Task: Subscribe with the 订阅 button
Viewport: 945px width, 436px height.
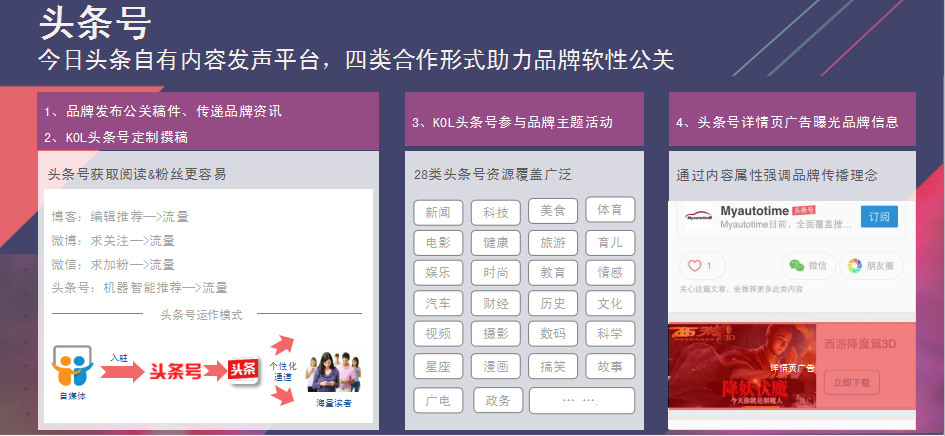Action: click(879, 216)
